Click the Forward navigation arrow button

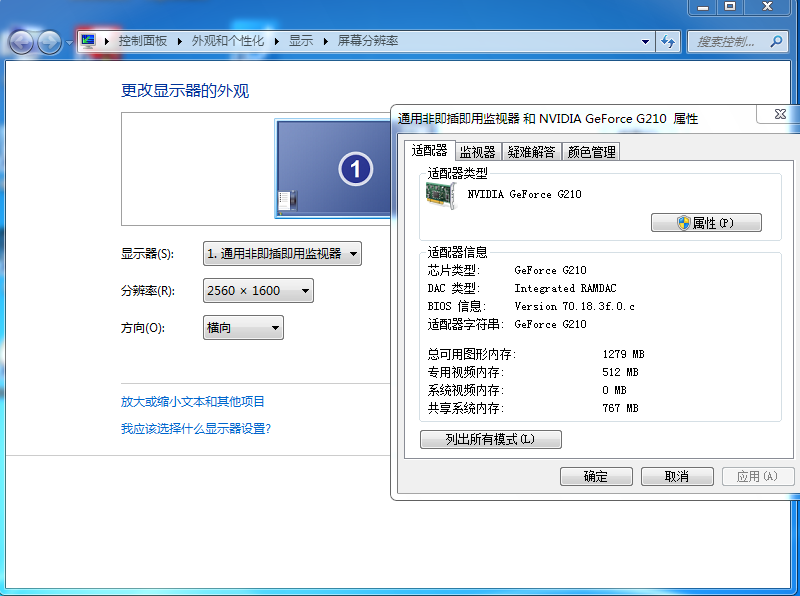coord(49,42)
